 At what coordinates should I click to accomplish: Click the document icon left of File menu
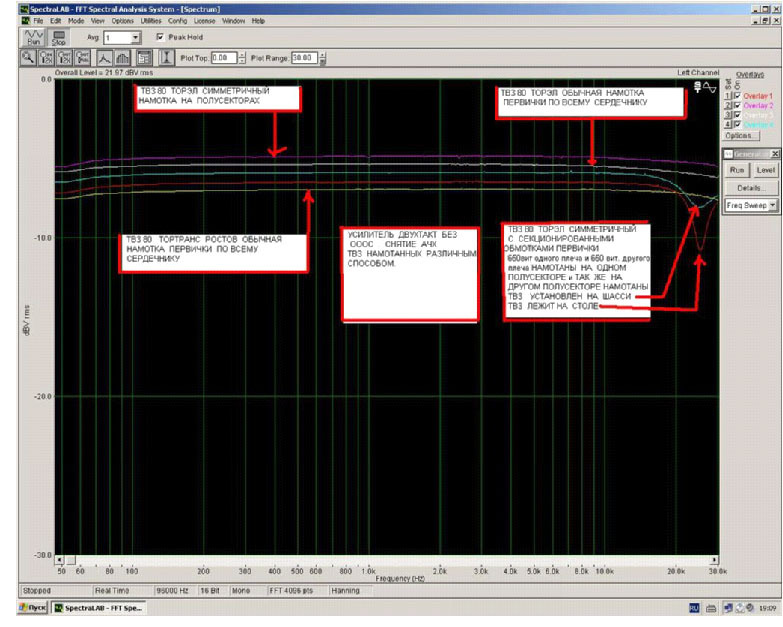[26, 21]
